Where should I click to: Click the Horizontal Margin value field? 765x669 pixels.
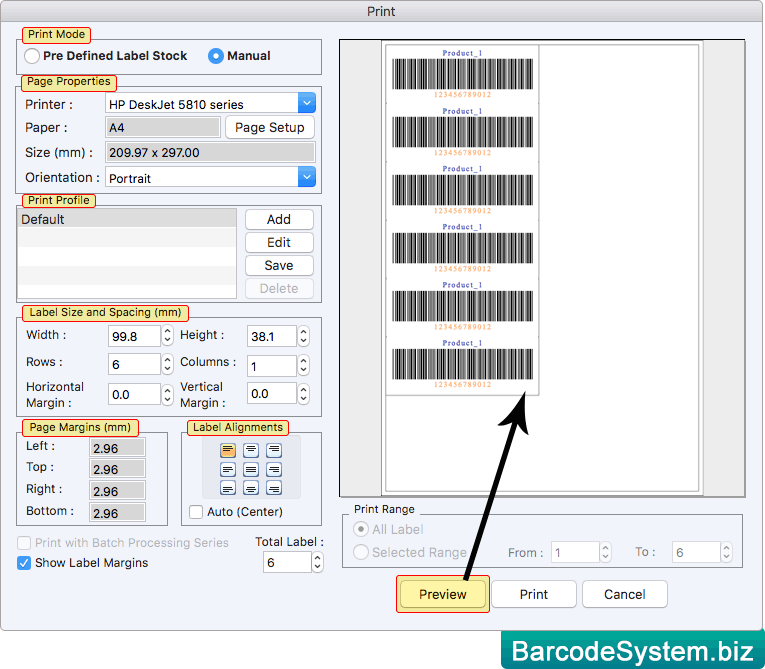(135, 394)
